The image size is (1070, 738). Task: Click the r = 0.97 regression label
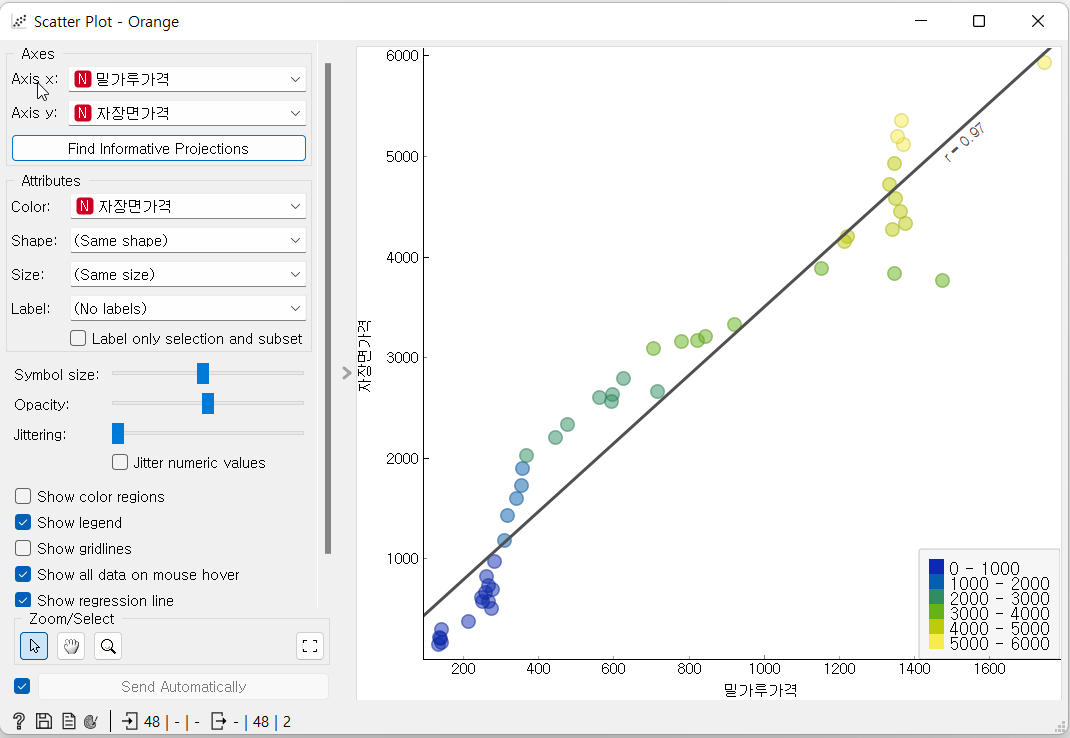point(965,142)
